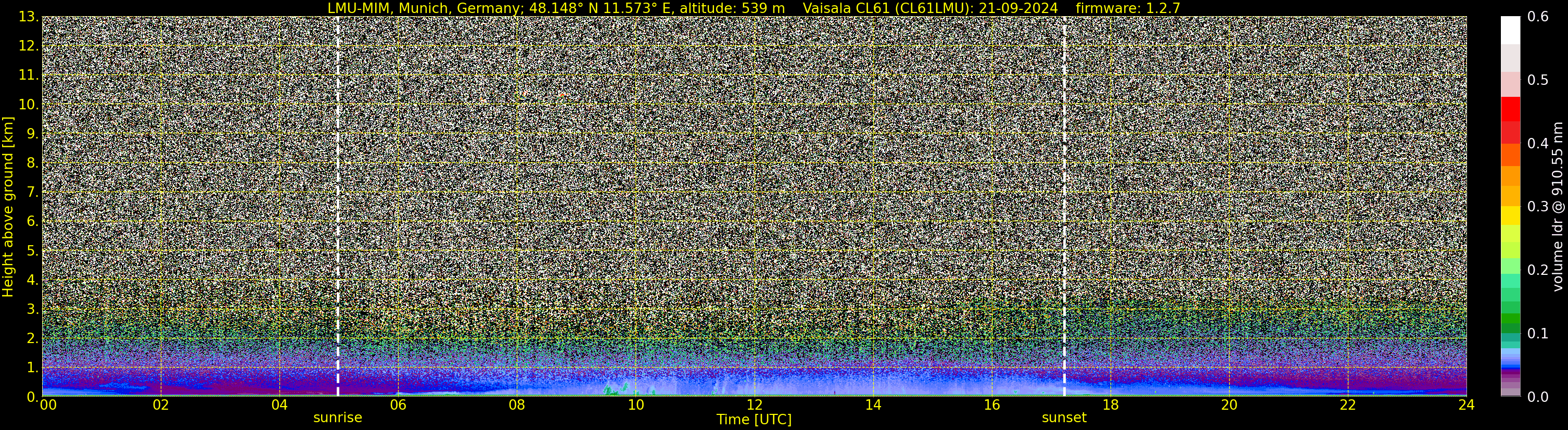Click the time axis tick '14'

pyautogui.click(x=873, y=405)
